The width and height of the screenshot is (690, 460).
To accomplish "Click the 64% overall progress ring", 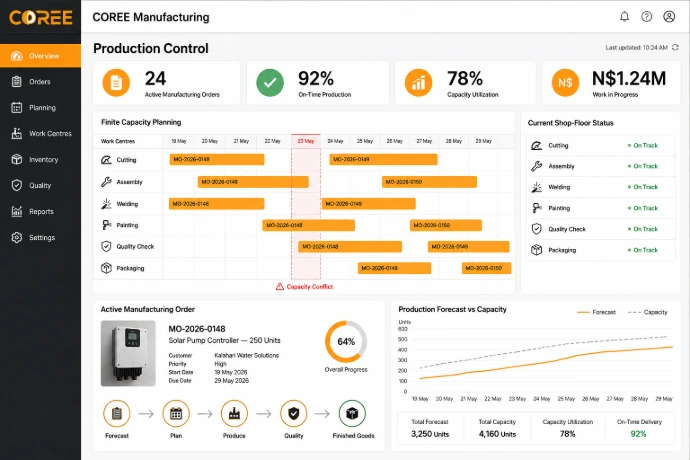I will pyautogui.click(x=346, y=342).
